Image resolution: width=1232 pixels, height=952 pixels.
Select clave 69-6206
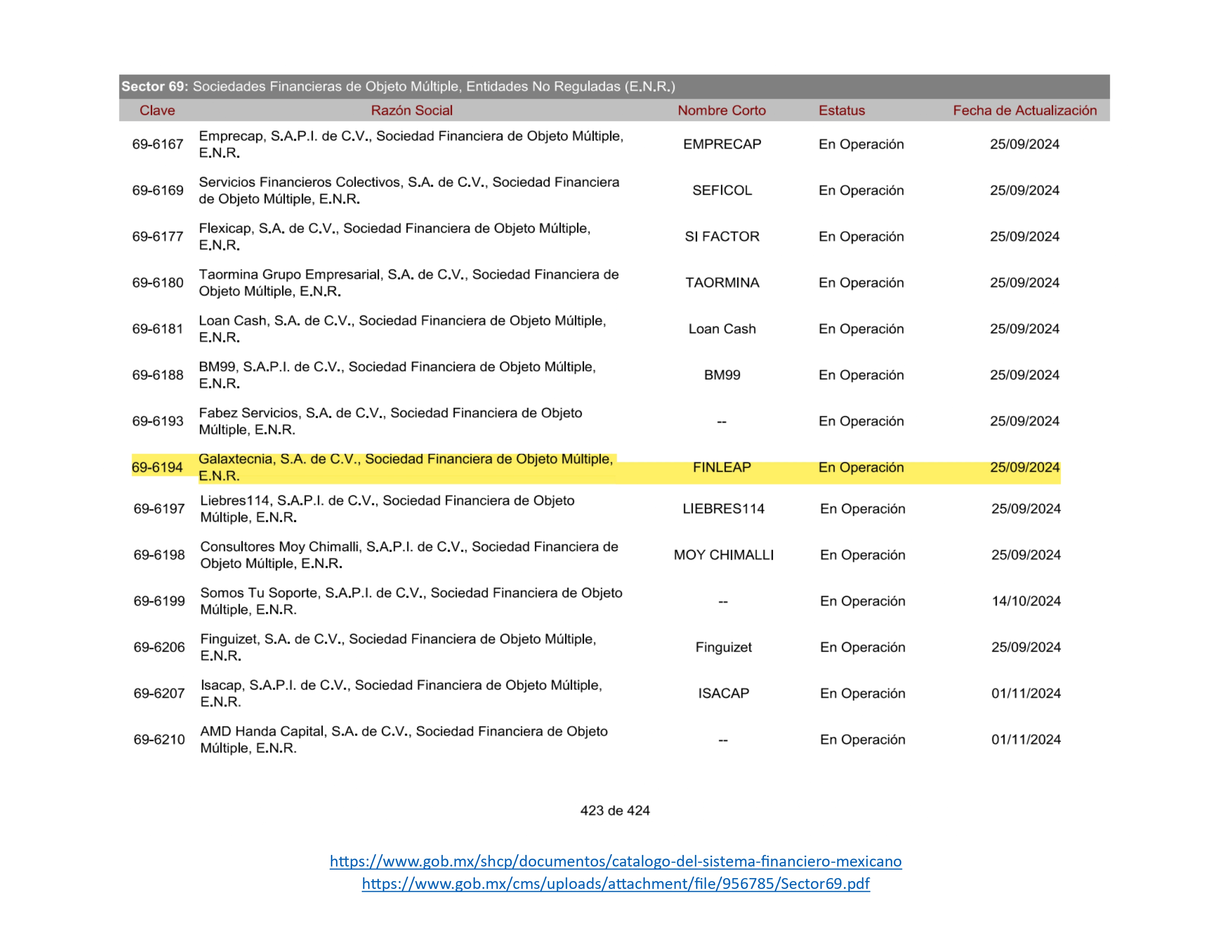pos(159,648)
